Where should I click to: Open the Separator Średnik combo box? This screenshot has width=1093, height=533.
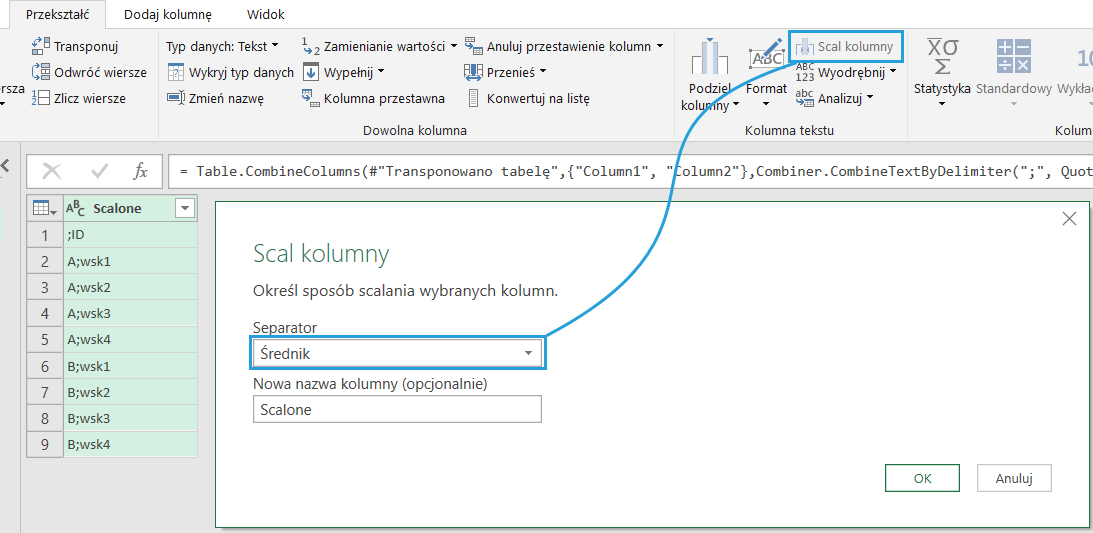(x=396, y=353)
